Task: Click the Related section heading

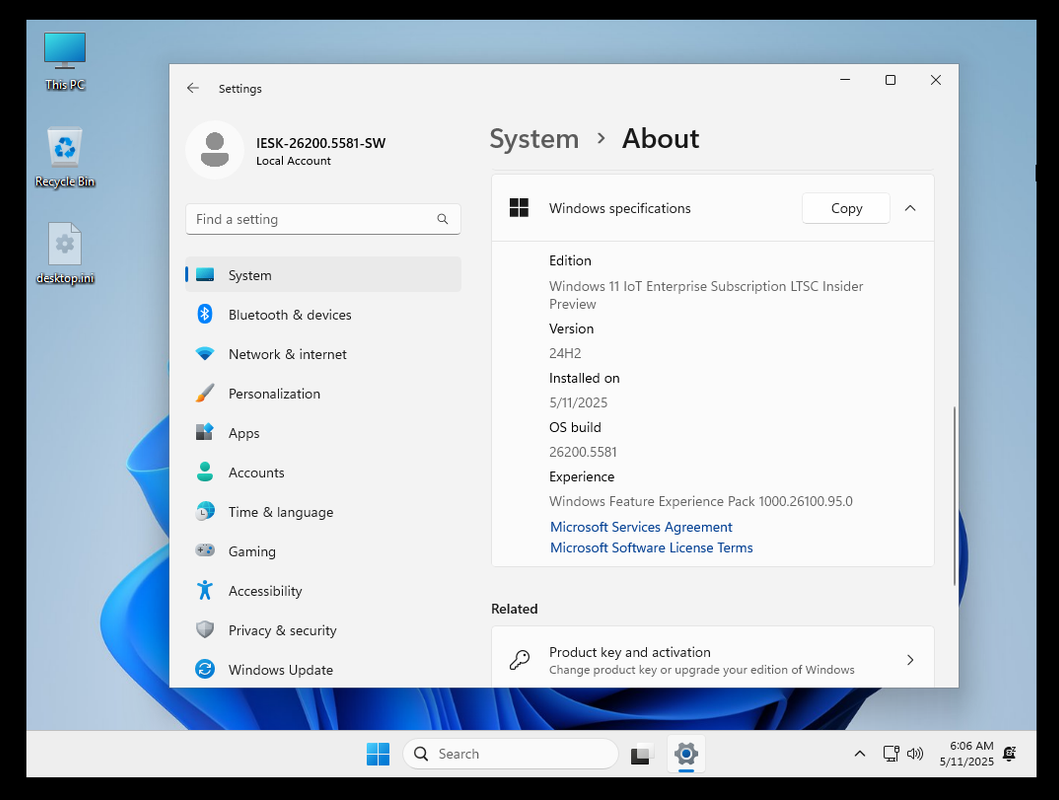Action: click(x=514, y=608)
